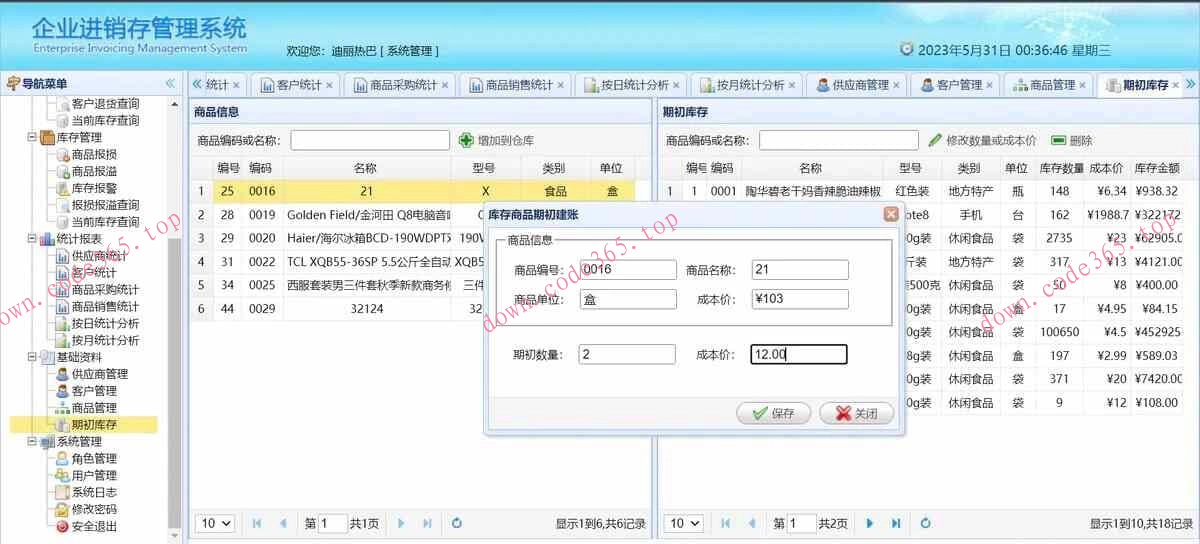Collapse the 统计报表 tree node
Screen dimensions: 1200x544
point(32,239)
